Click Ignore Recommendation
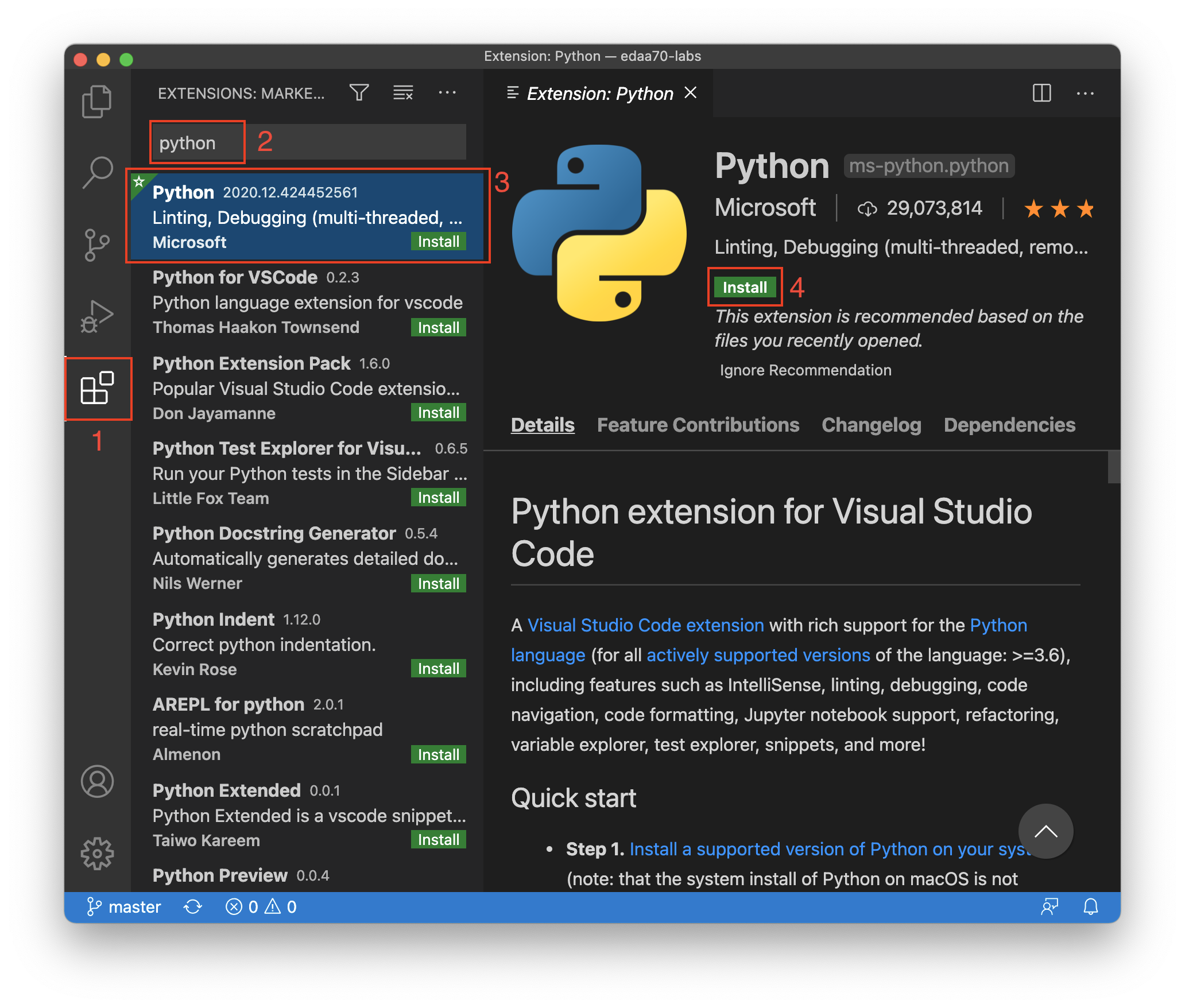The image size is (1185, 1008). click(806, 370)
